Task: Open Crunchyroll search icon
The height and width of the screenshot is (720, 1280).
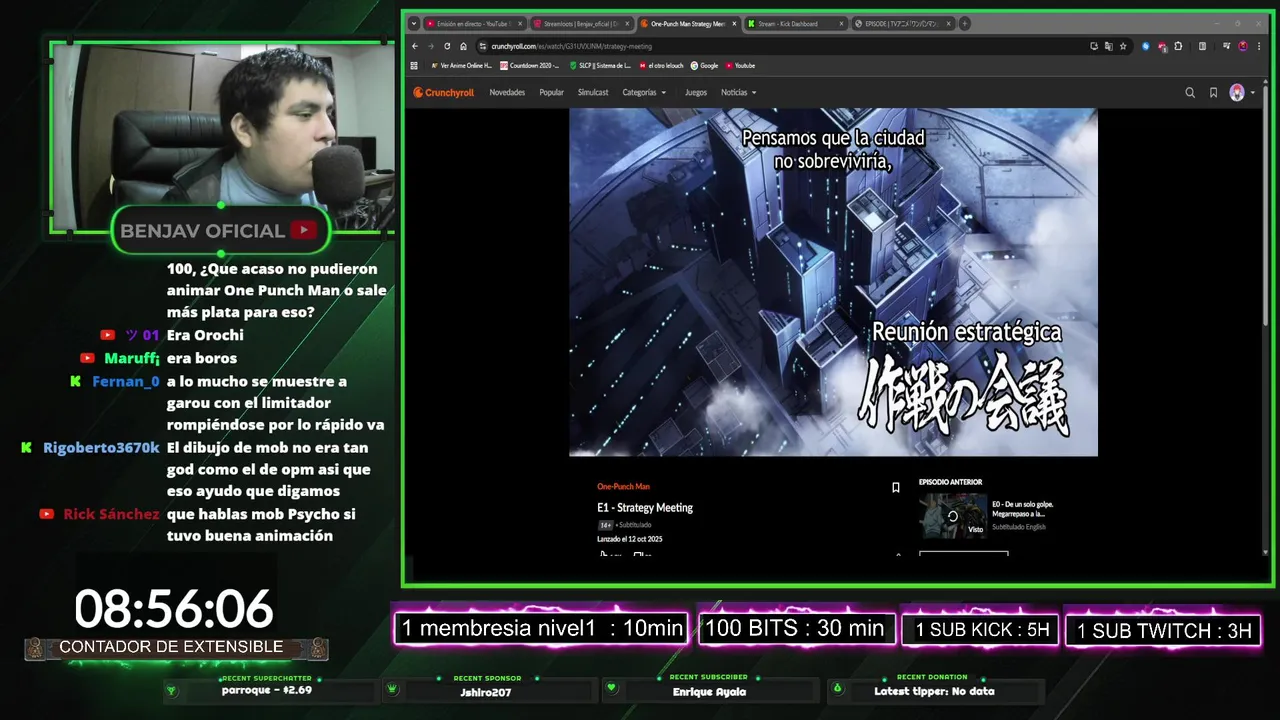Action: click(x=1190, y=92)
